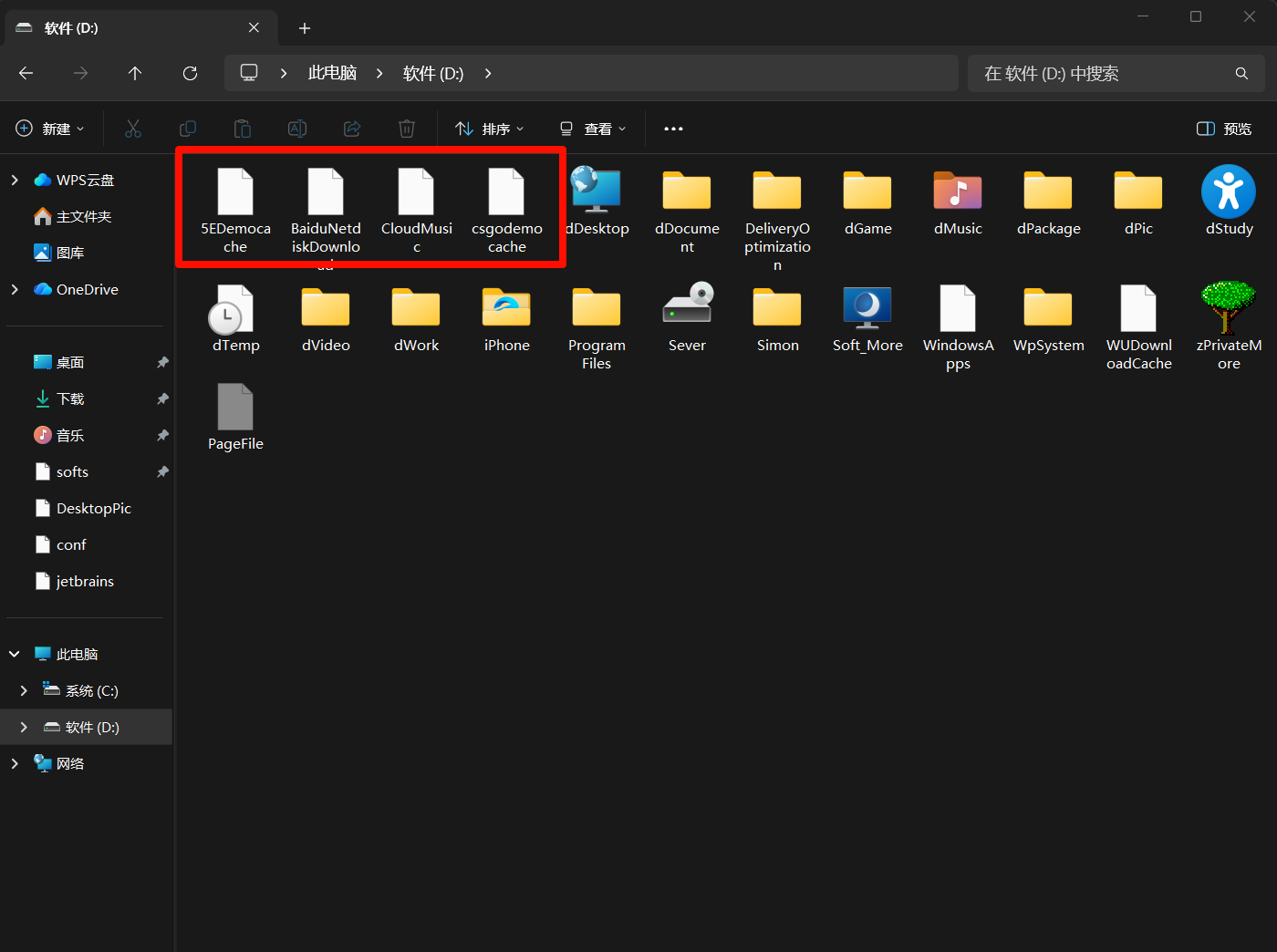Screen dimensions: 1277x952
Task: Select the CloudMusic file
Action: pyautogui.click(x=416, y=210)
